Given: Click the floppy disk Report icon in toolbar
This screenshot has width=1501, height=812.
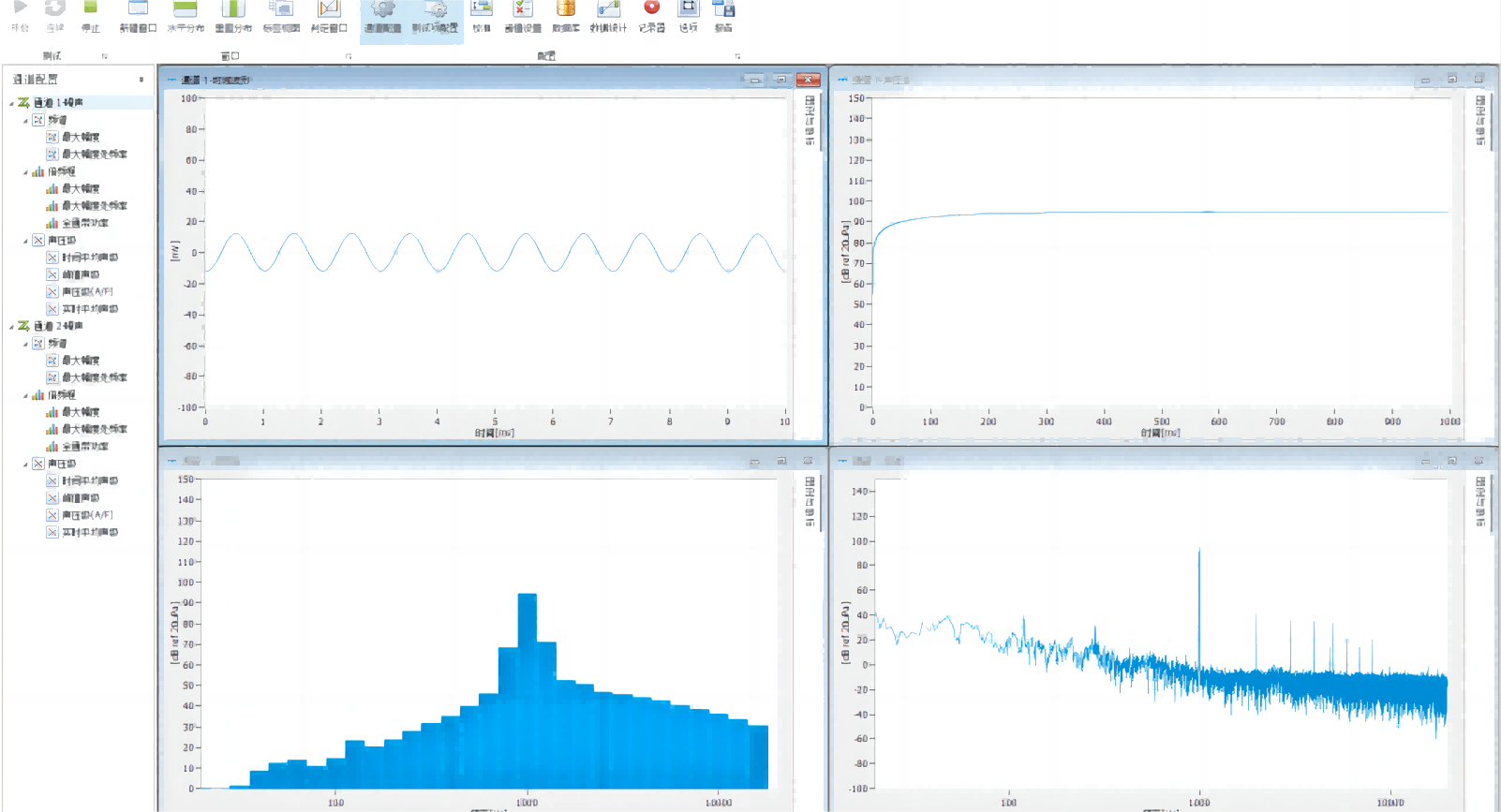Looking at the screenshot, I should click(723, 11).
